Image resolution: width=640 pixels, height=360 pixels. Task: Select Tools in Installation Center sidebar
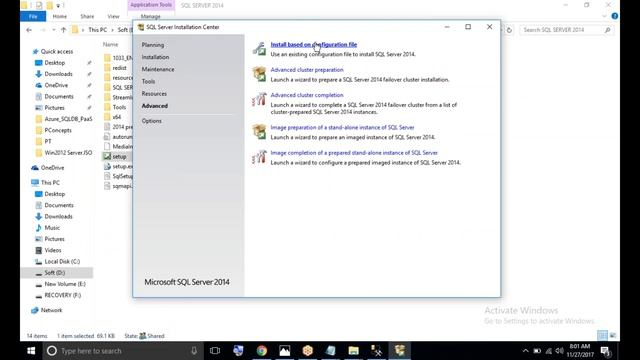click(148, 82)
